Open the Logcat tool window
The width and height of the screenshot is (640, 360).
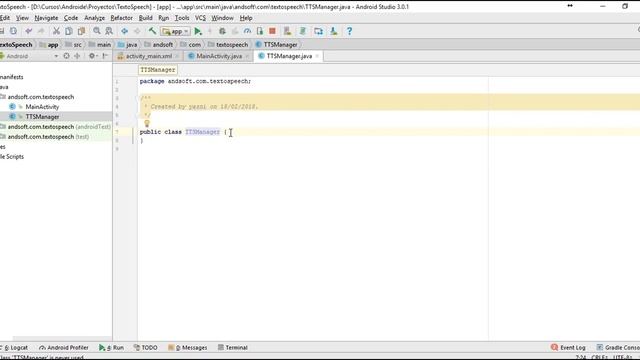(x=15, y=348)
